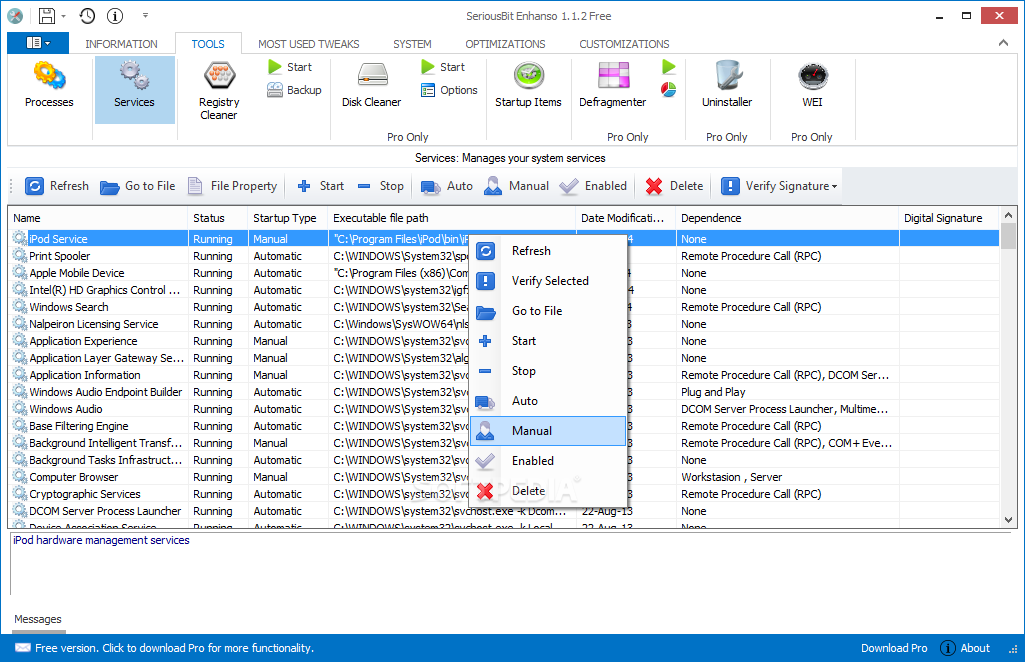
Task: Set startup to Manual via toolbar
Action: (516, 186)
